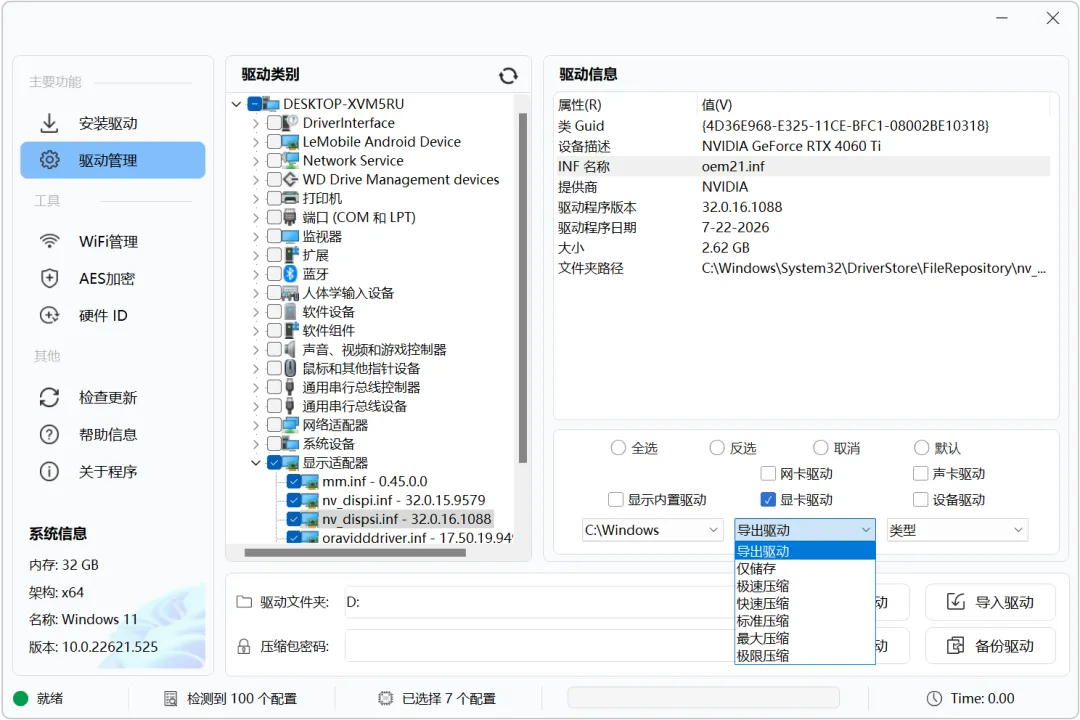
Task: Click the 驱动文件夹 path input field
Action: click(539, 602)
